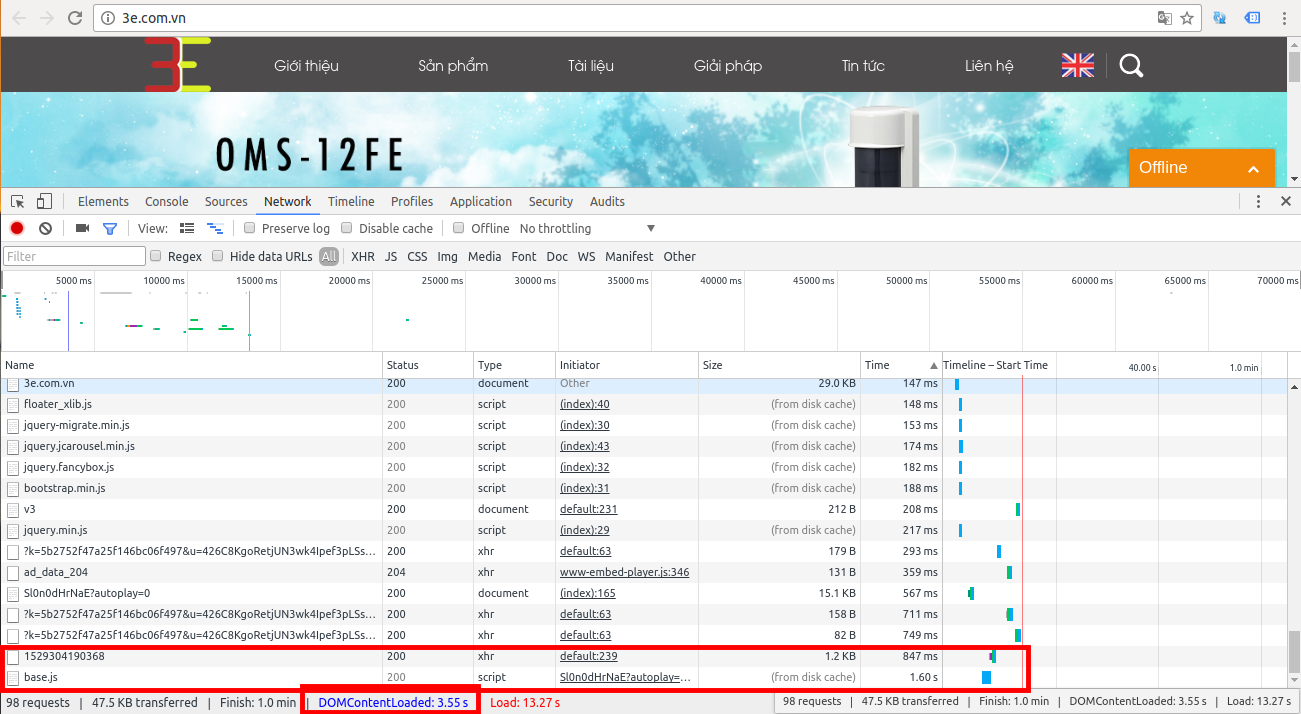
Task: Click the 3E site logo
Action: [177, 65]
